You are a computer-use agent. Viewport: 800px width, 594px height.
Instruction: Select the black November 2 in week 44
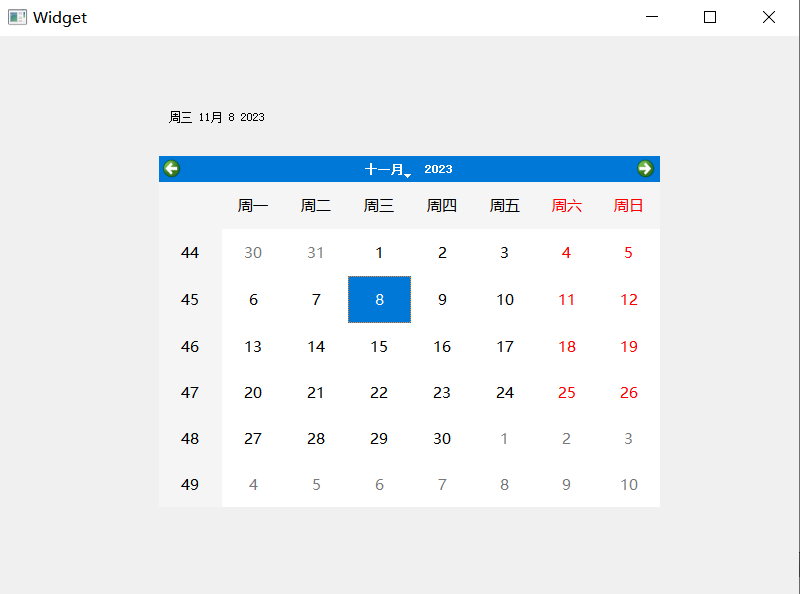442,253
